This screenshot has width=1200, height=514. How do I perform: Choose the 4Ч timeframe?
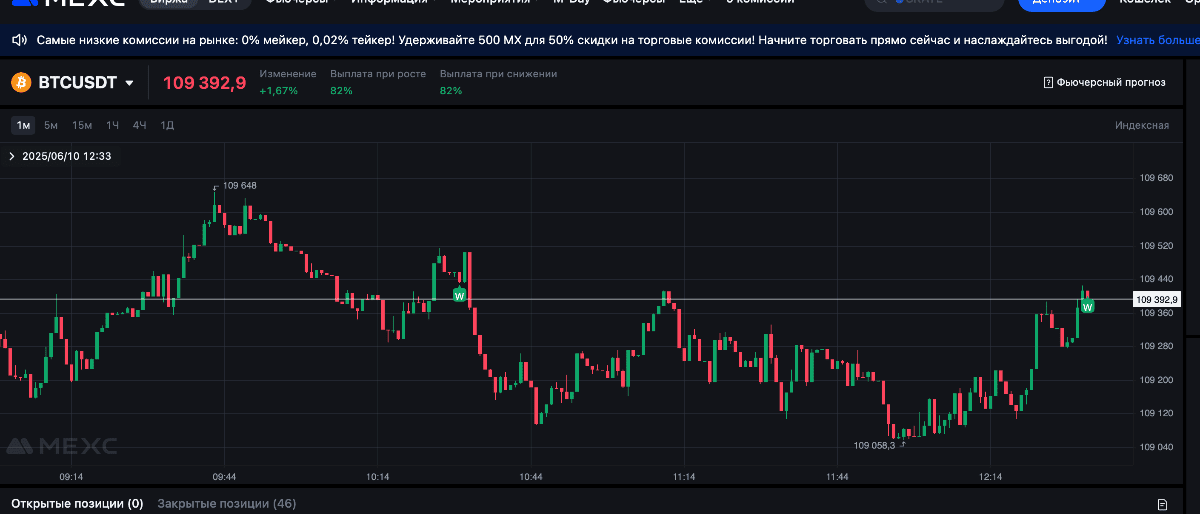(x=140, y=125)
